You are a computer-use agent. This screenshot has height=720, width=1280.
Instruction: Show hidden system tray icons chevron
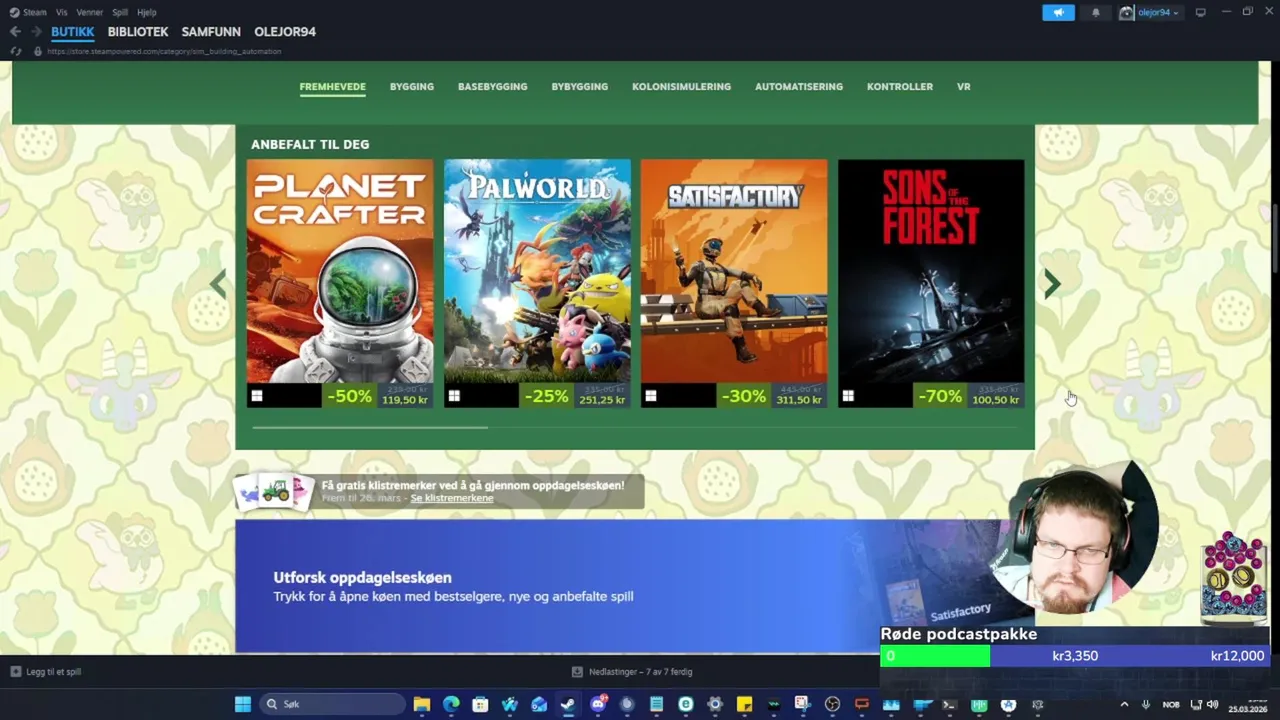coord(1124,705)
